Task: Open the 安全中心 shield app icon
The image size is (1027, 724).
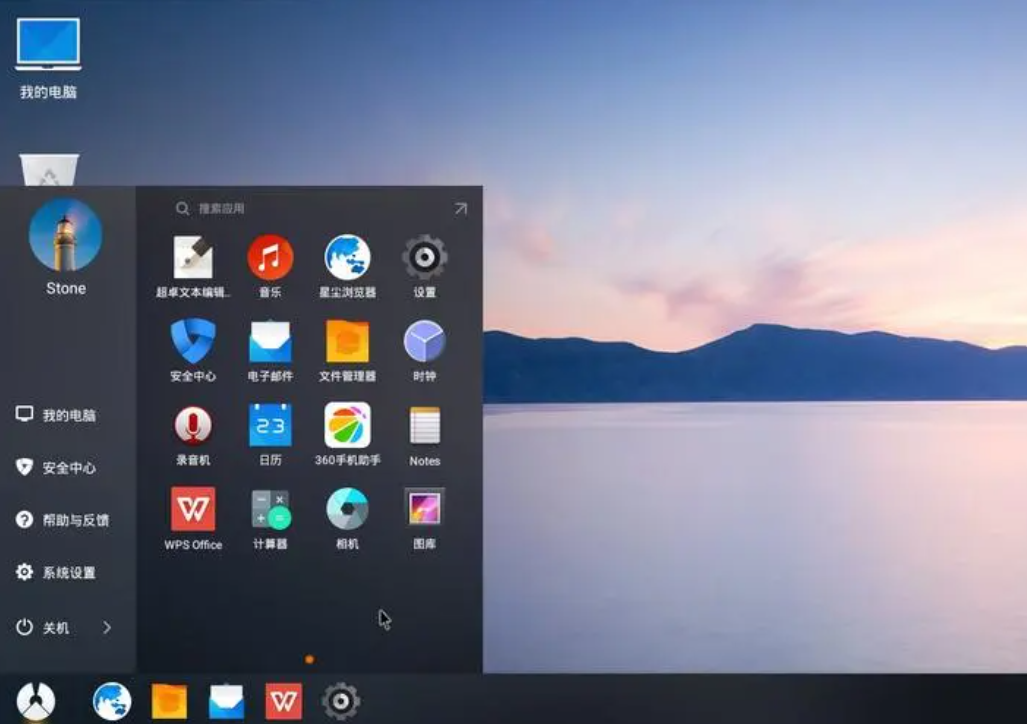Action: tap(193, 342)
